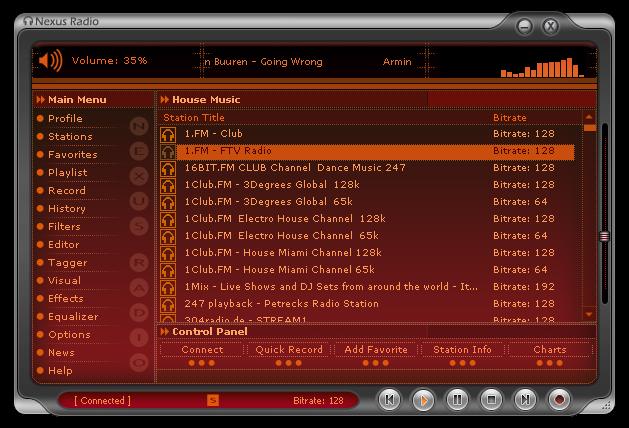Sort by Bitrate column header
Screen dimensions: 629x428
point(509,118)
